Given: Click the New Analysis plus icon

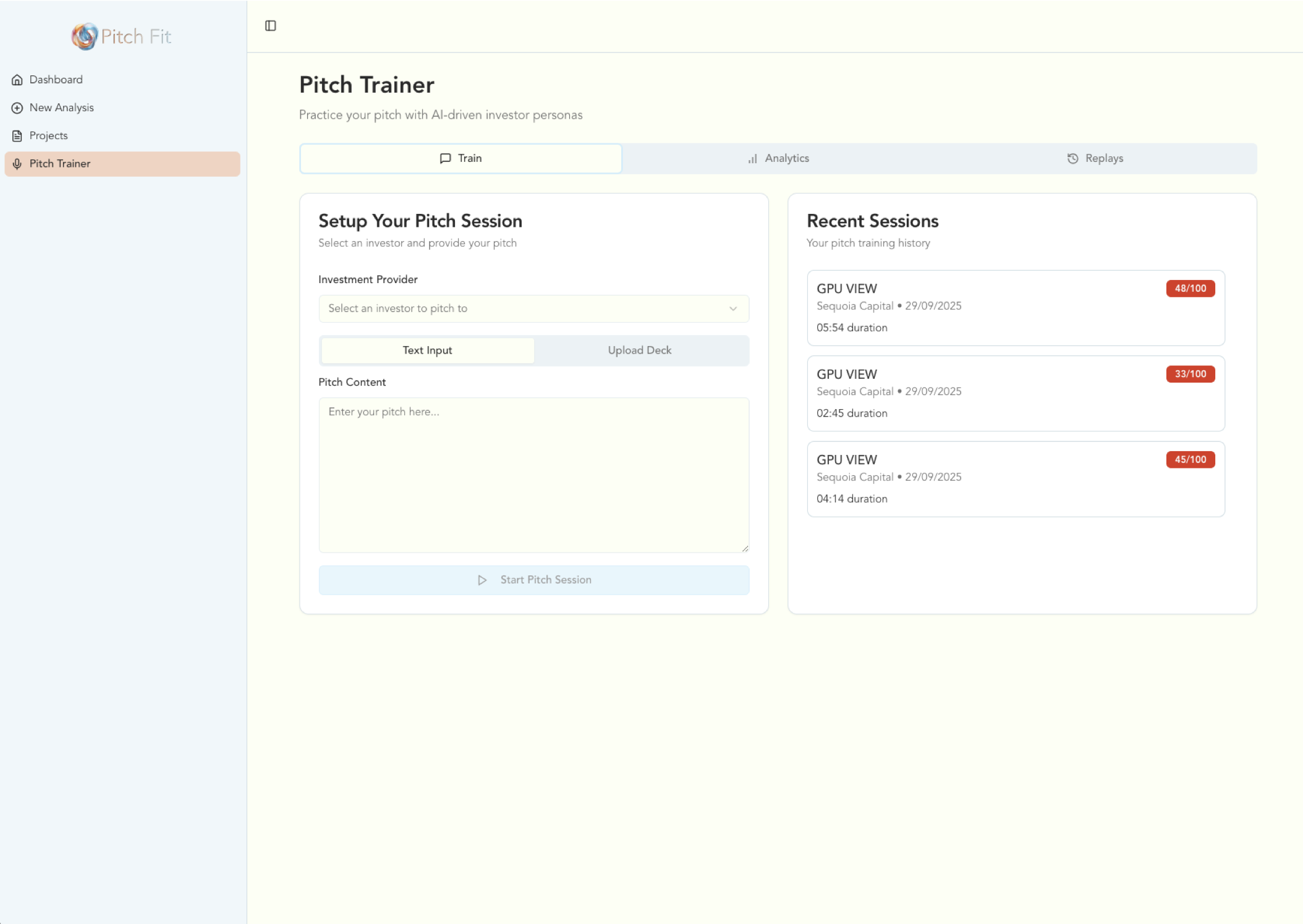Looking at the screenshot, I should [16, 108].
